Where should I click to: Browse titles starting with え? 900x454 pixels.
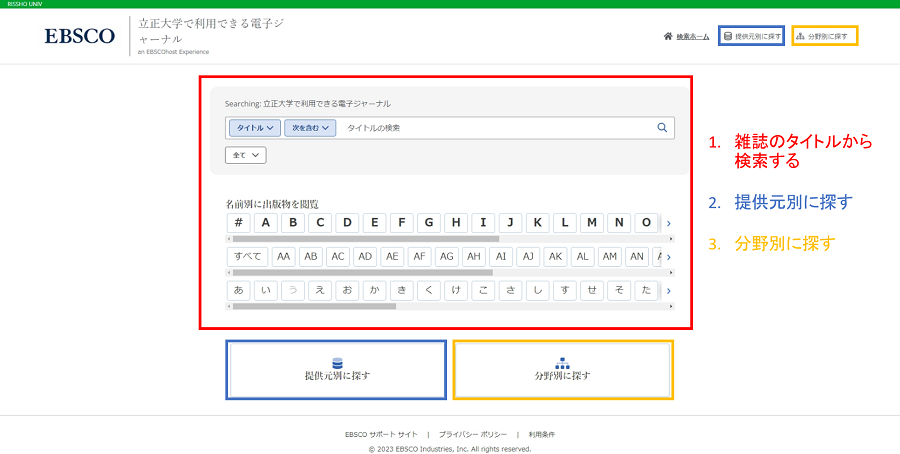point(320,290)
